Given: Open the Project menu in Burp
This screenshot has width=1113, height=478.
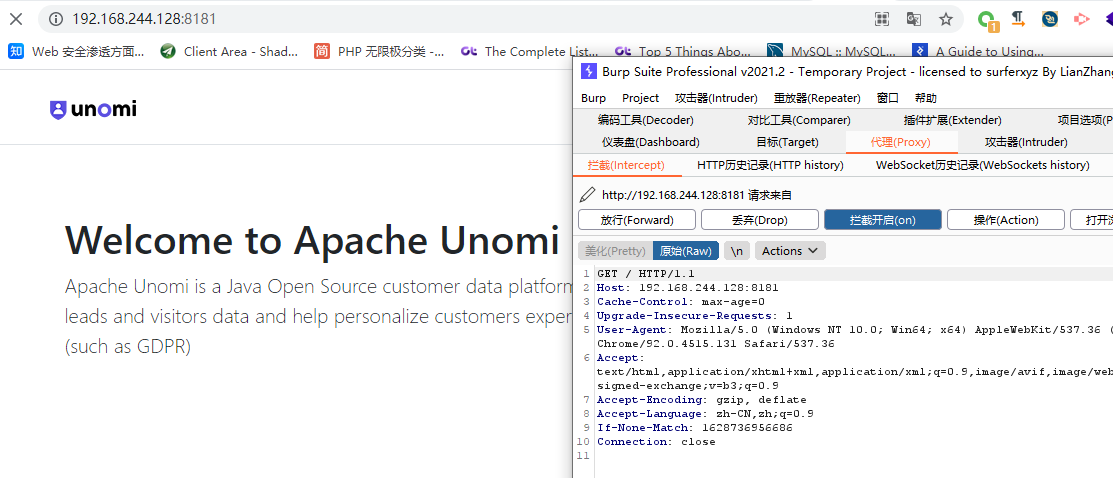Looking at the screenshot, I should 640,98.
